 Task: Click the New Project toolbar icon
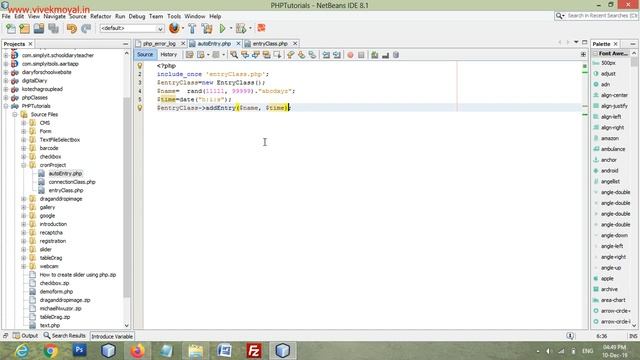[x=25, y=28]
